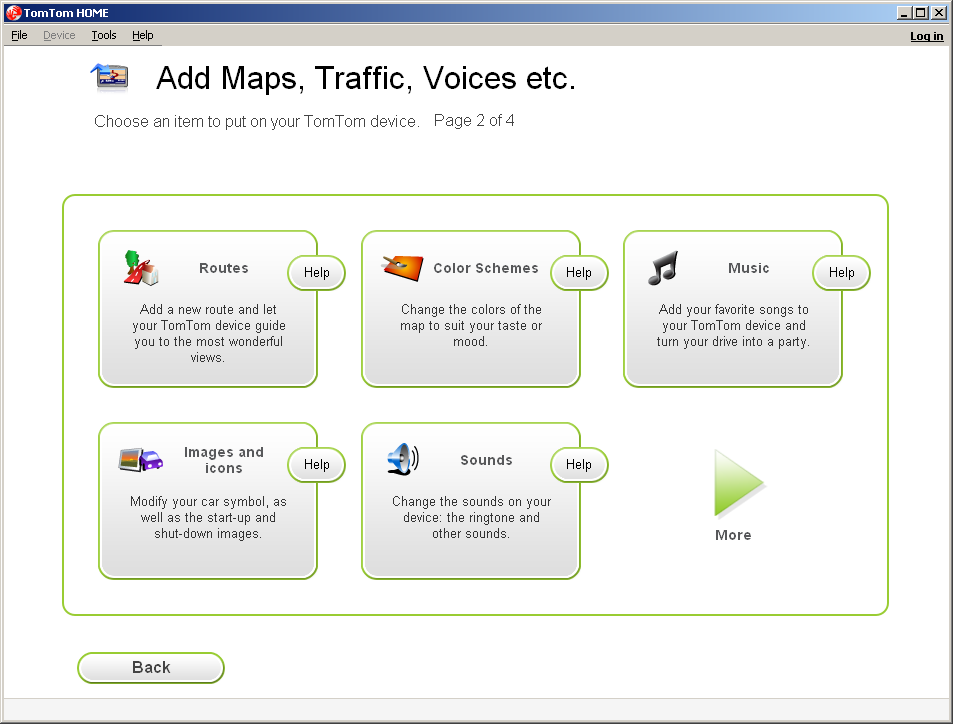Go back with the Back button
953x724 pixels.
coord(151,667)
